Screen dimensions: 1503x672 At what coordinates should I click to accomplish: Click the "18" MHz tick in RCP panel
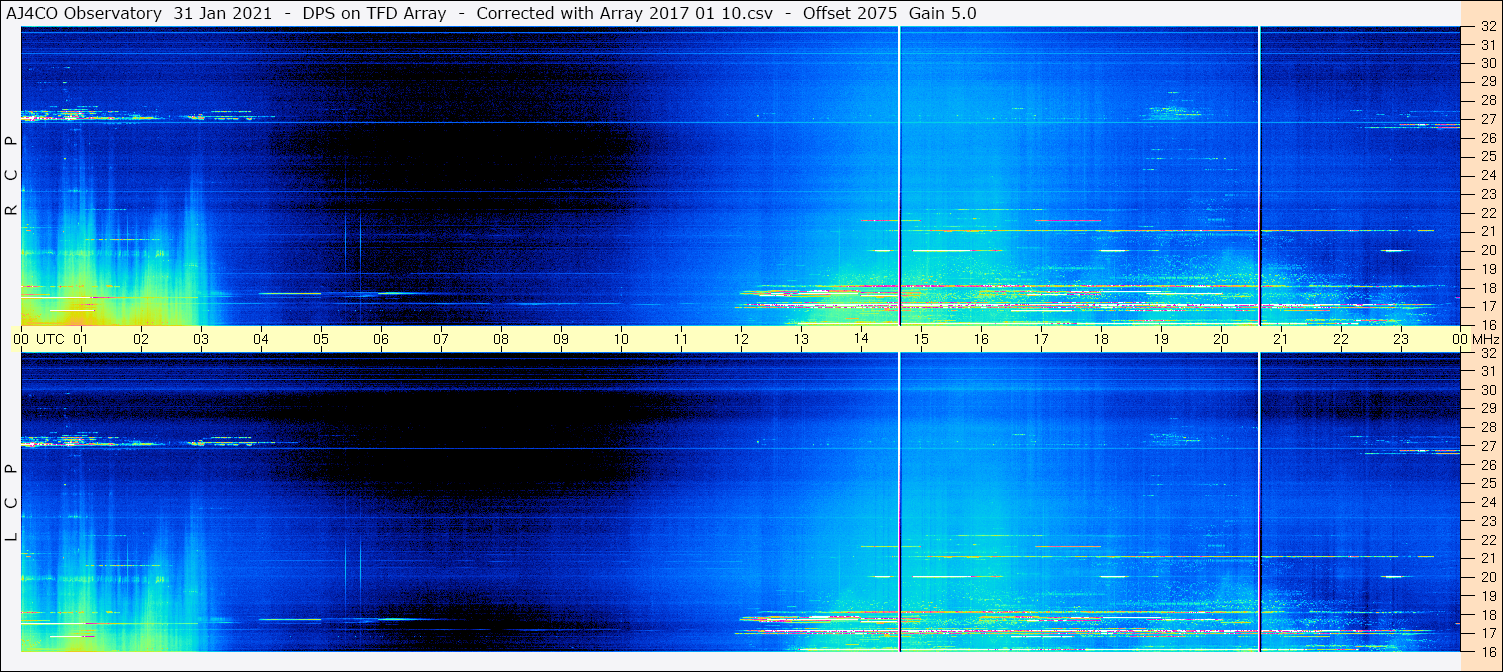tap(1487, 287)
